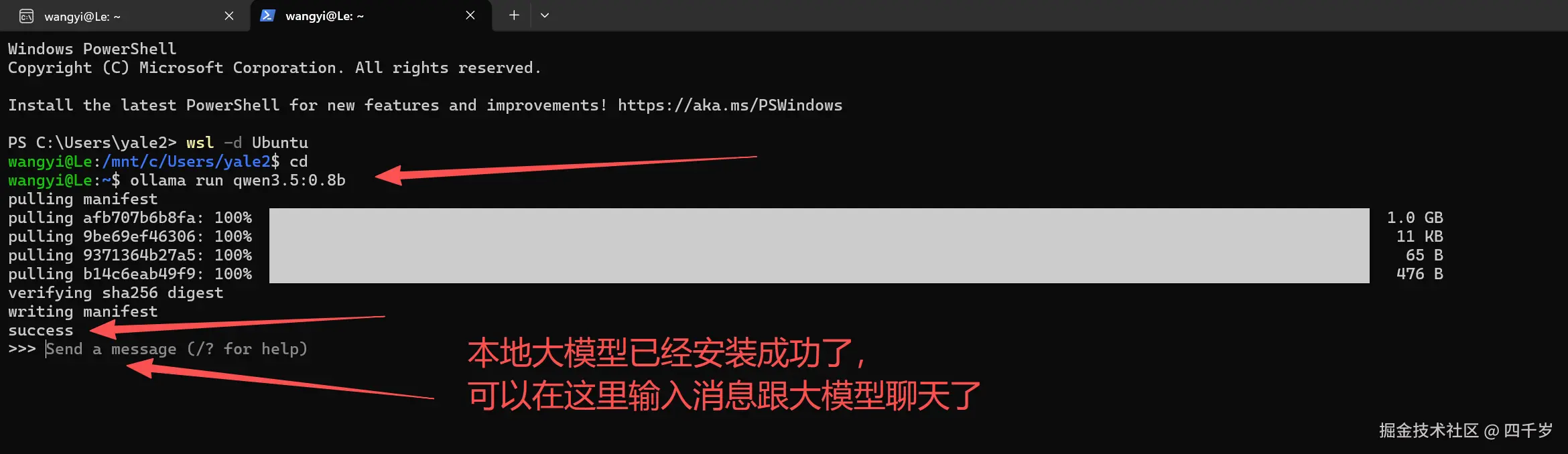The height and width of the screenshot is (454, 1568).
Task: Click the afb707b6b8fa download progress bar
Action: pos(819,218)
